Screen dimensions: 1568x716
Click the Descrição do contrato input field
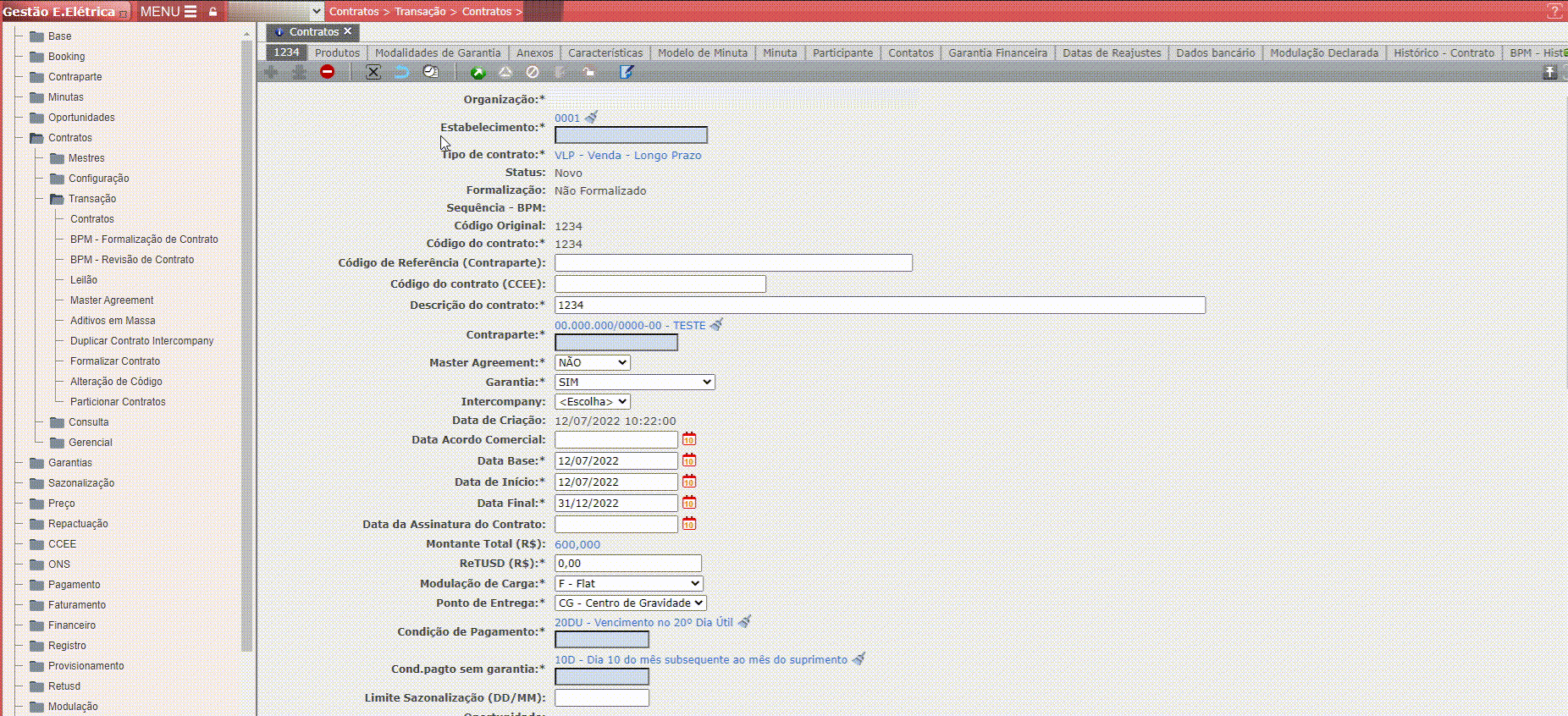point(879,305)
